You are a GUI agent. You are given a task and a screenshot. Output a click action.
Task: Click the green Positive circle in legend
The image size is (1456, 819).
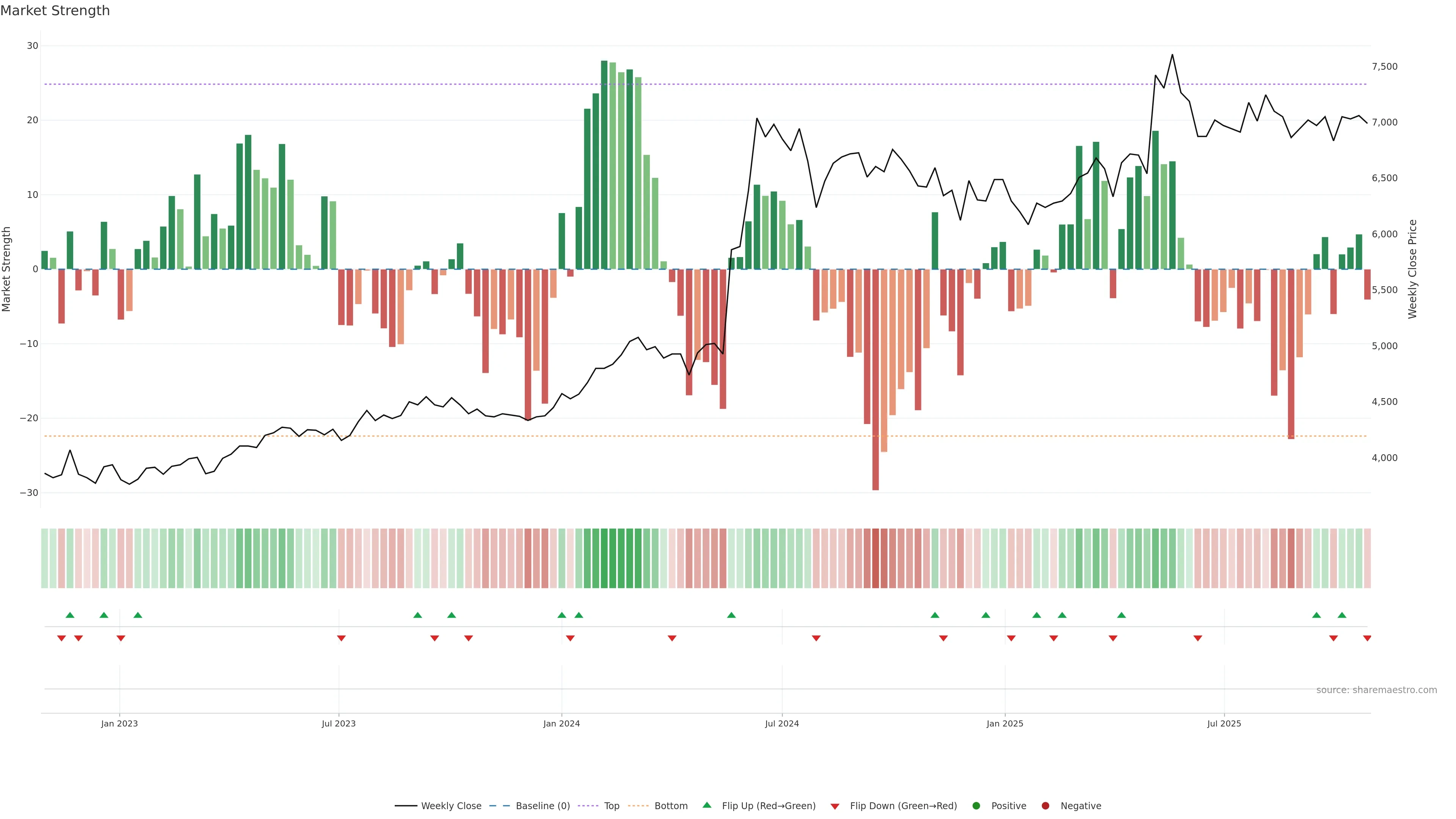(x=976, y=806)
